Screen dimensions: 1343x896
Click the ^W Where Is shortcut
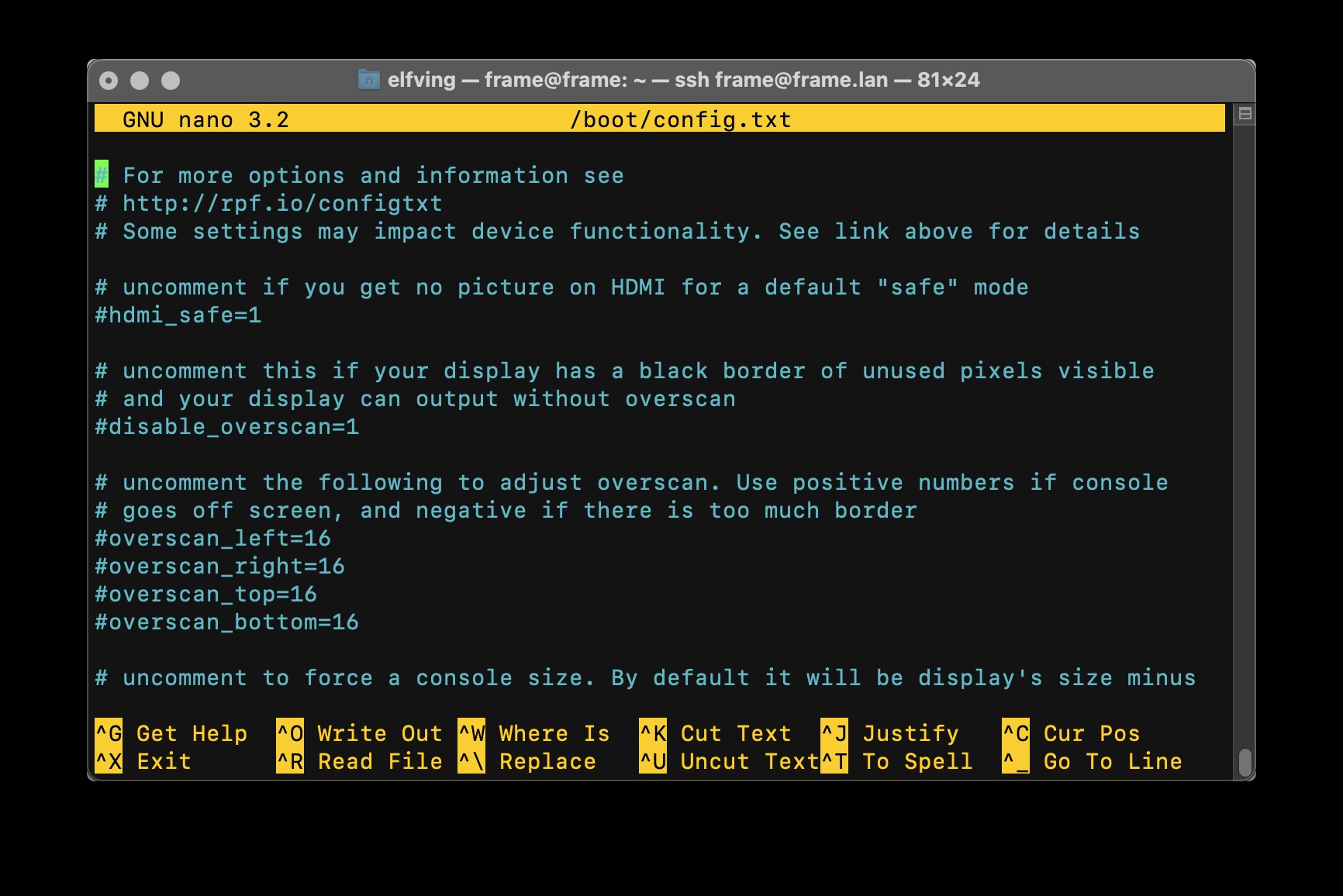(x=534, y=733)
